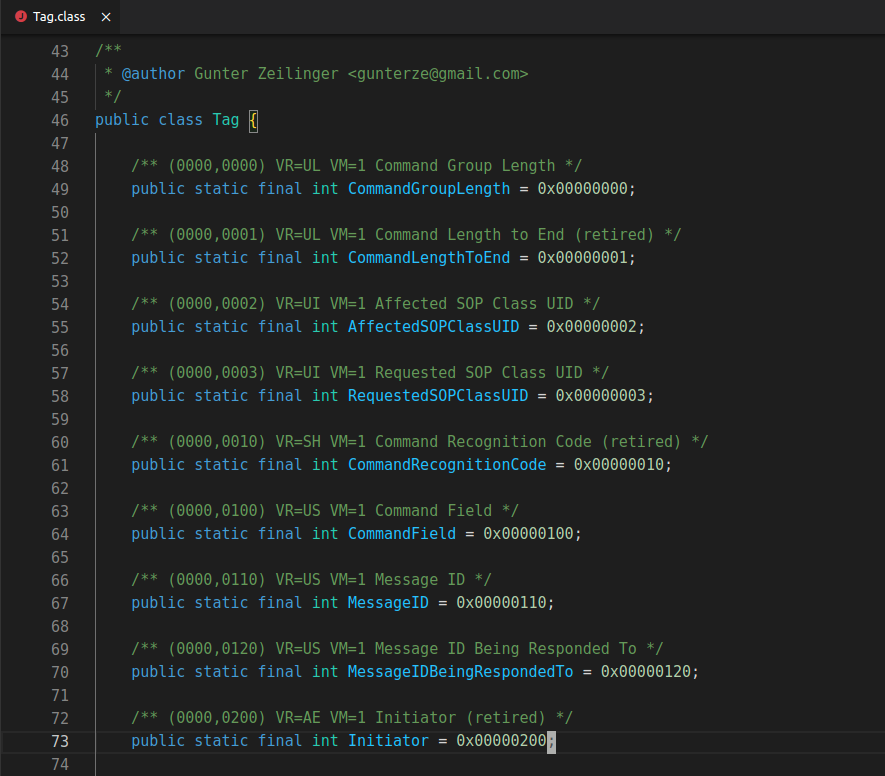Click the value 0x00000110
The width and height of the screenshot is (885, 776).
pos(501,602)
